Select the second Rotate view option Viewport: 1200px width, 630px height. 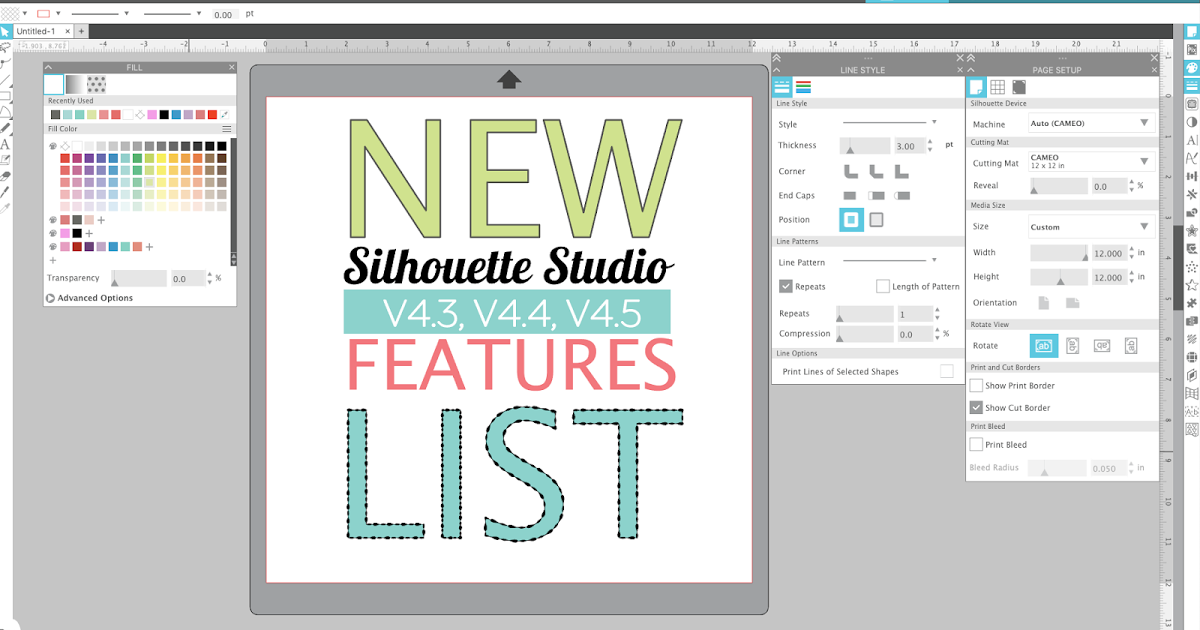point(1072,345)
